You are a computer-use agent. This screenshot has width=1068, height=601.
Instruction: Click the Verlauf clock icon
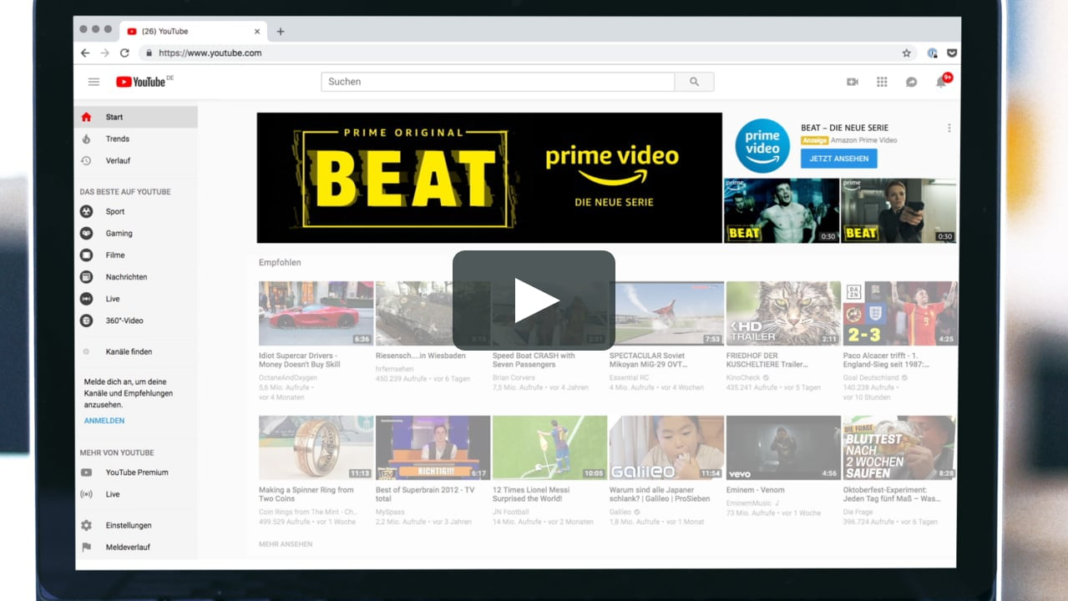[x=87, y=161]
